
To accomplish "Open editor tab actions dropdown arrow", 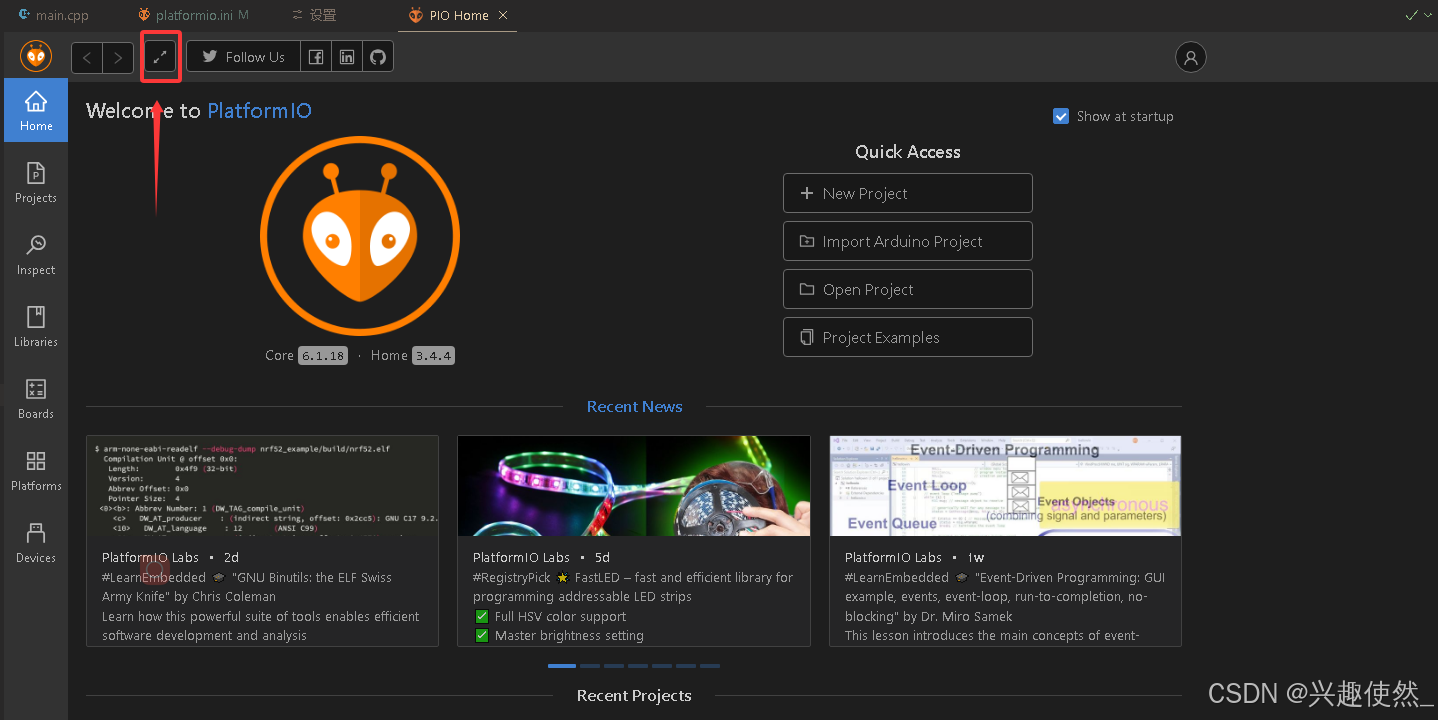I will tap(1428, 15).
